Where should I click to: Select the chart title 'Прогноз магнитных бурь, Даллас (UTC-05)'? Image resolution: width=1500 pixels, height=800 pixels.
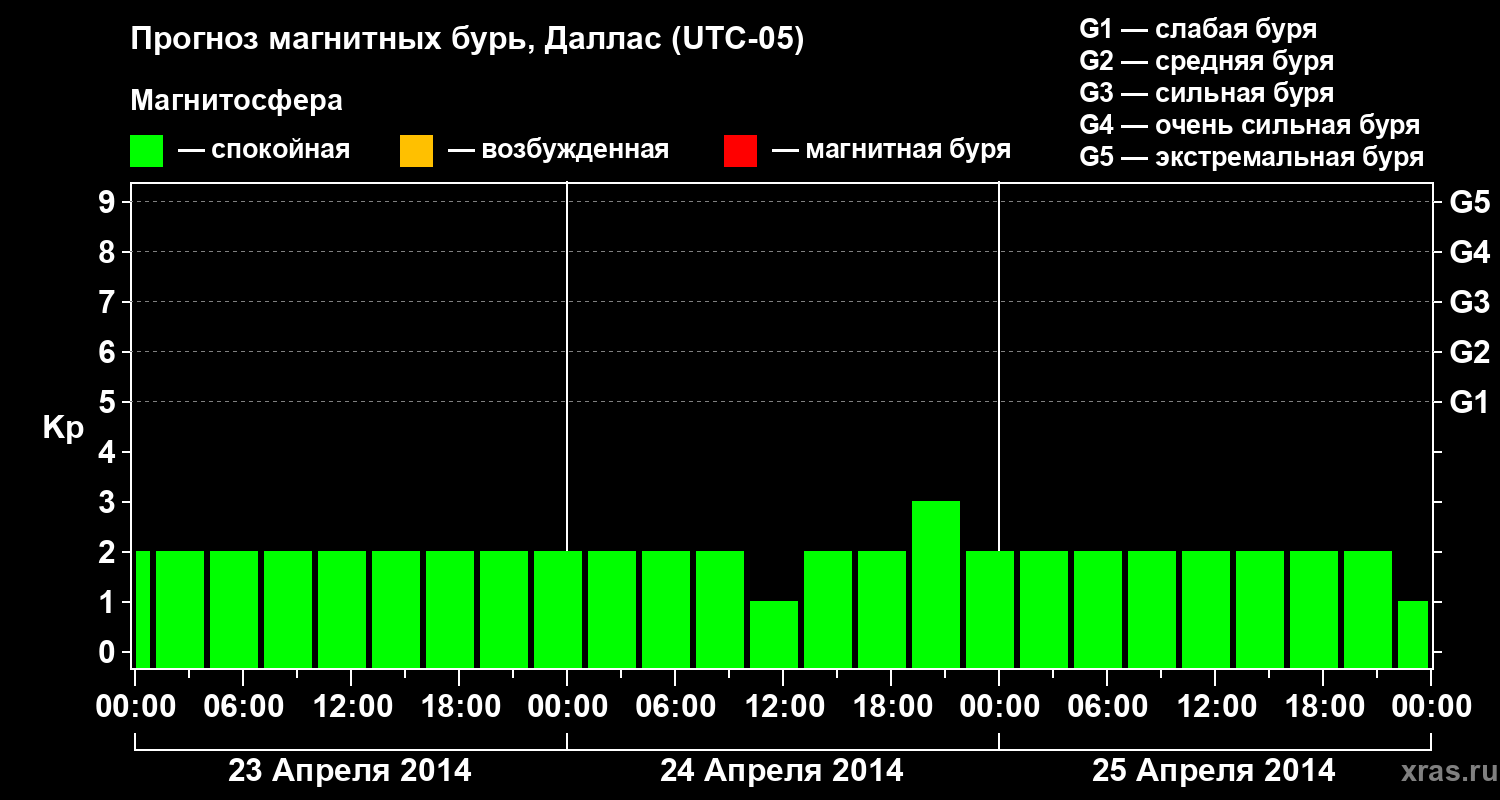click(467, 40)
